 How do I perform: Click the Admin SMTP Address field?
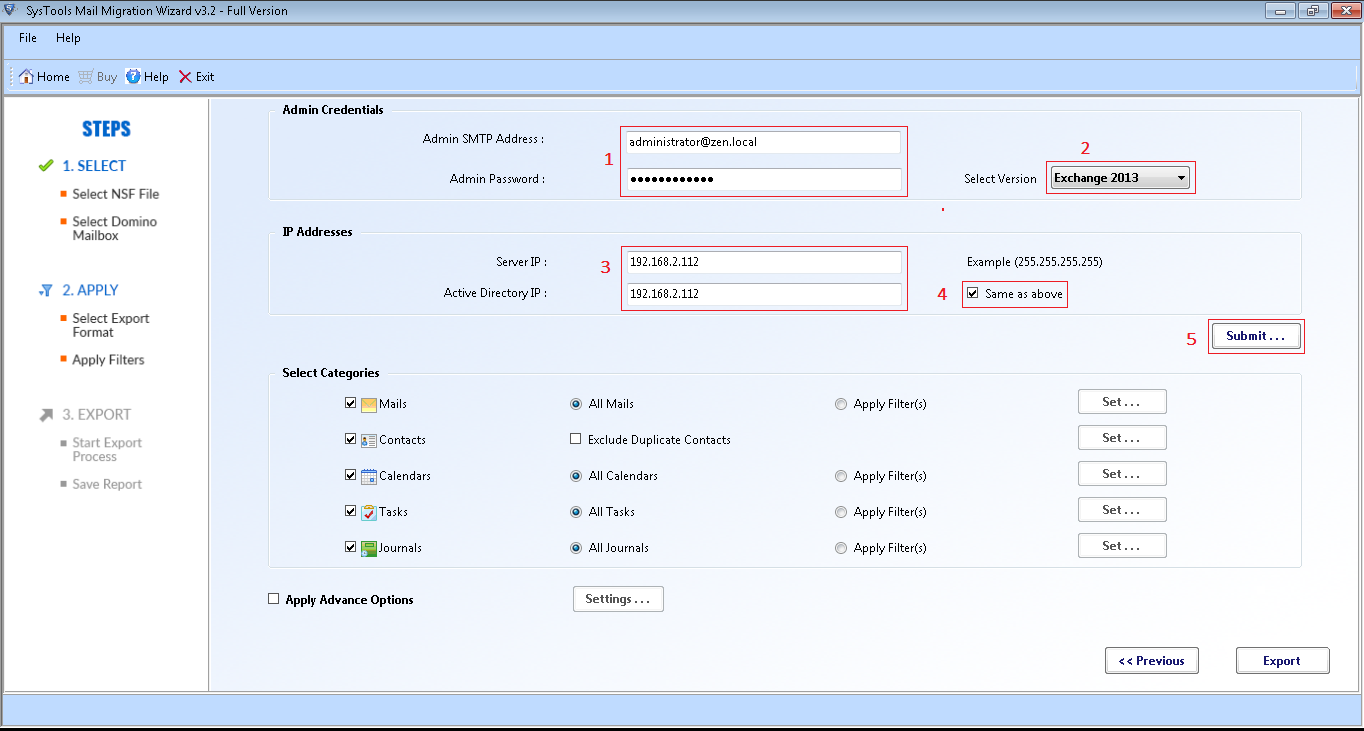764,142
